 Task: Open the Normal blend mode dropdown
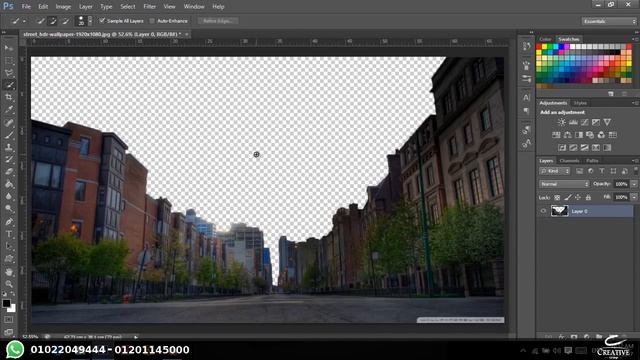tap(564, 184)
